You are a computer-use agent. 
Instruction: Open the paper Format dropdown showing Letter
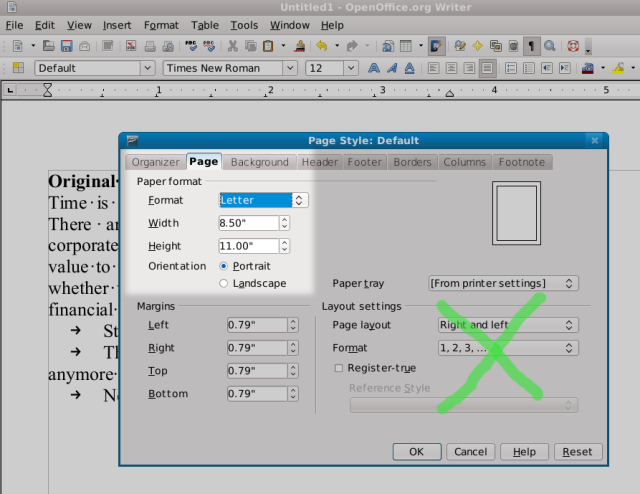click(263, 200)
